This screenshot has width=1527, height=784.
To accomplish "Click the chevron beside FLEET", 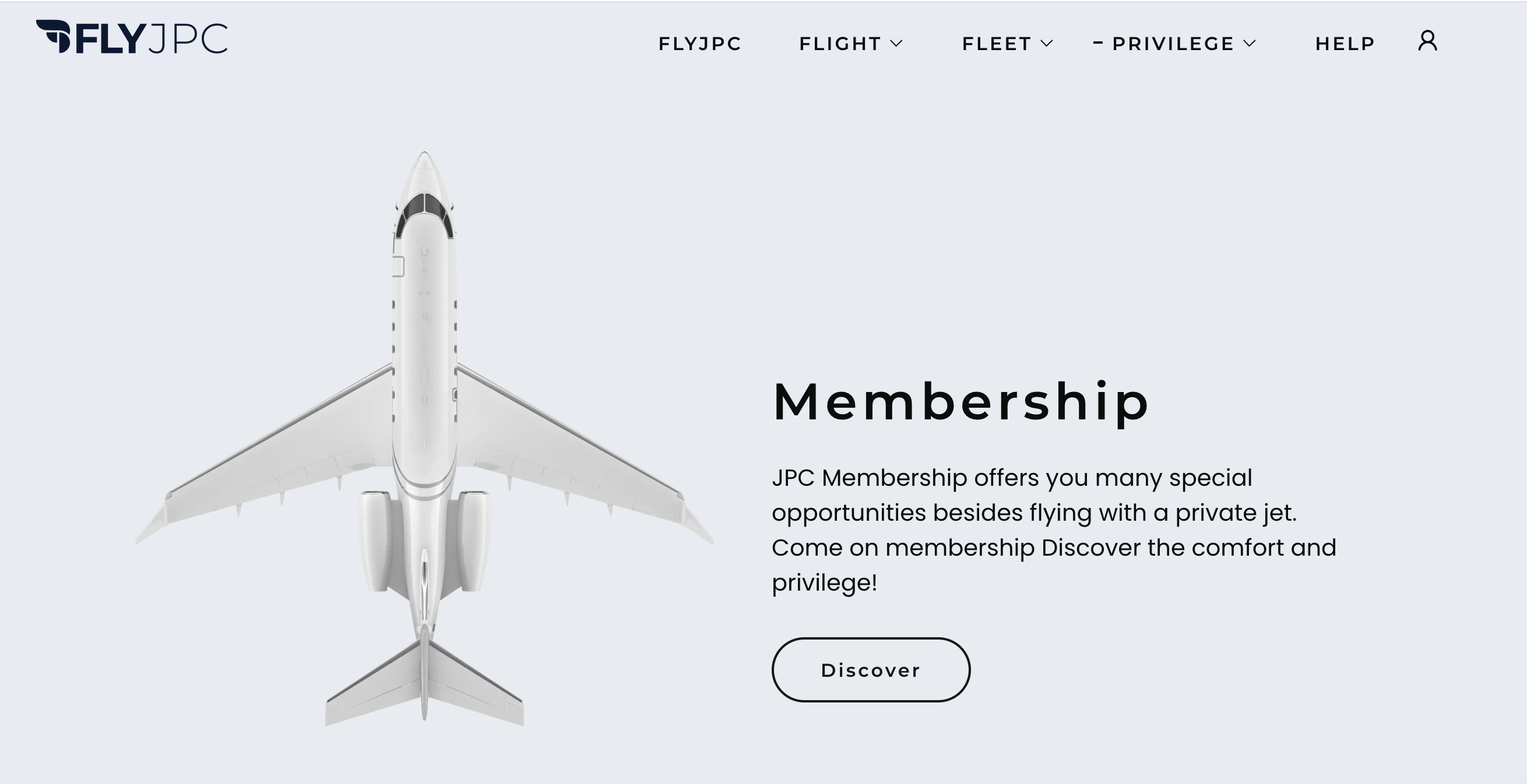I will coord(1047,44).
